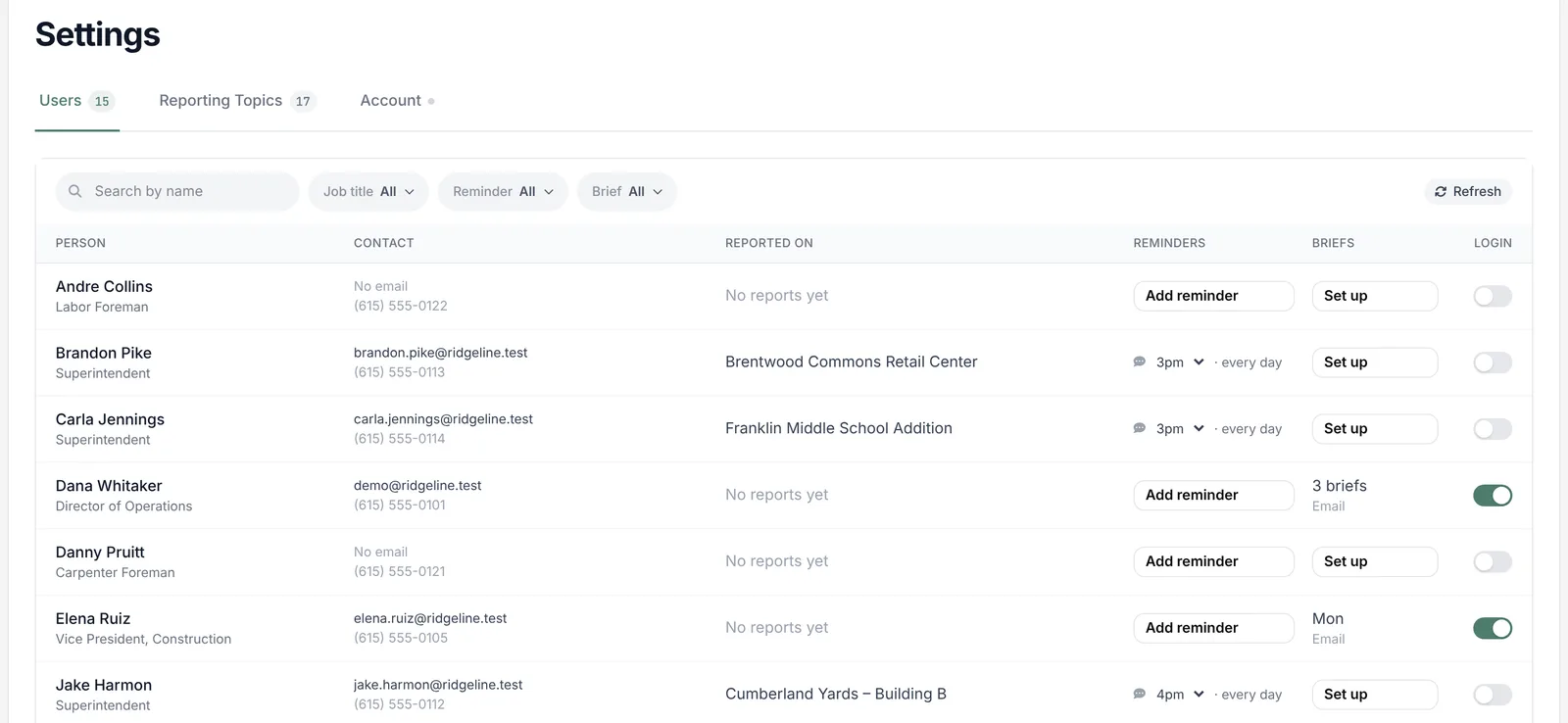1568x723 pixels.
Task: Add reminder for Dana Whitaker
Action: coord(1213,495)
